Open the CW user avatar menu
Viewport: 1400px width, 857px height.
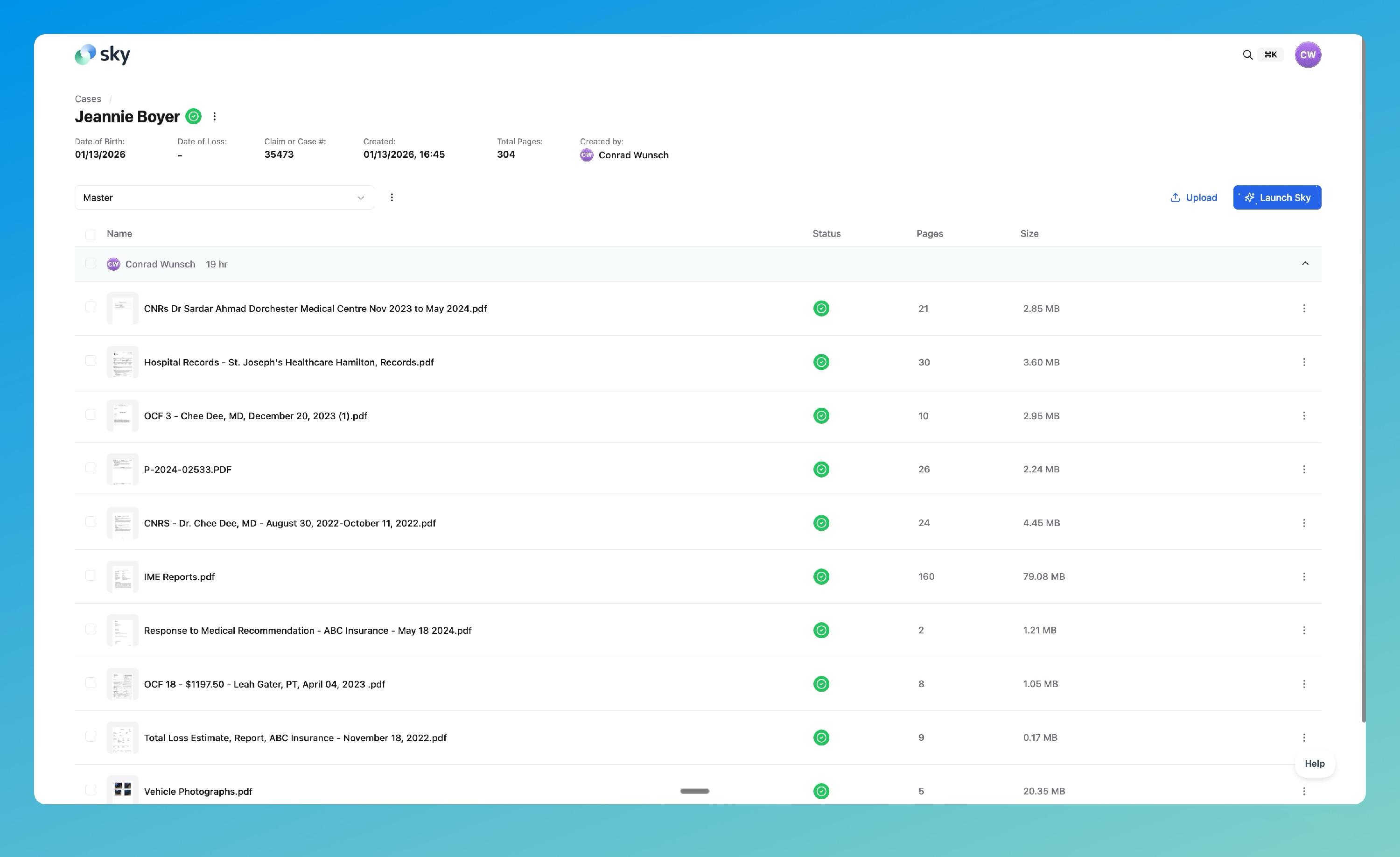[1308, 55]
